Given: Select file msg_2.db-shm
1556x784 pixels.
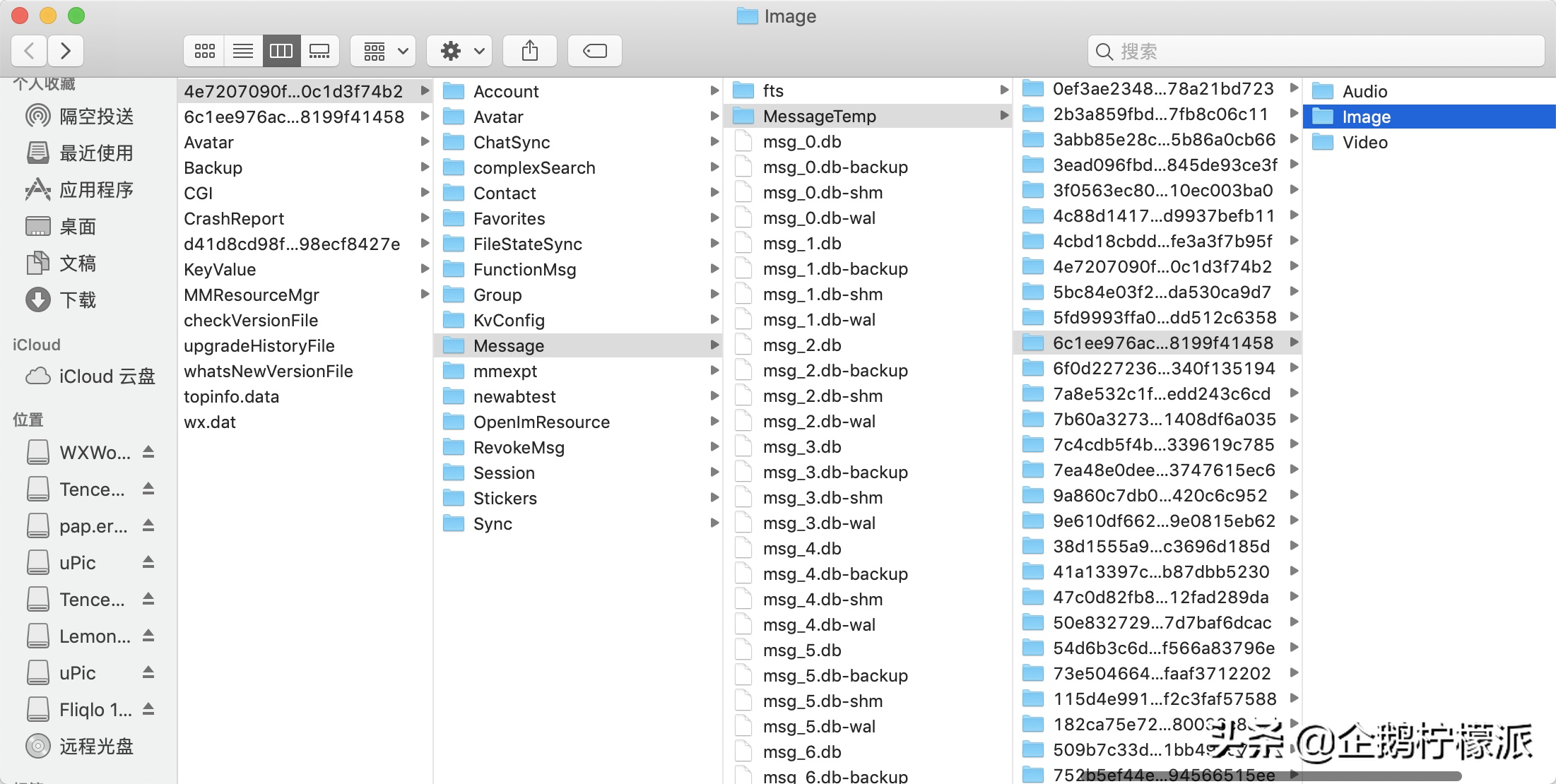Looking at the screenshot, I should (868, 396).
